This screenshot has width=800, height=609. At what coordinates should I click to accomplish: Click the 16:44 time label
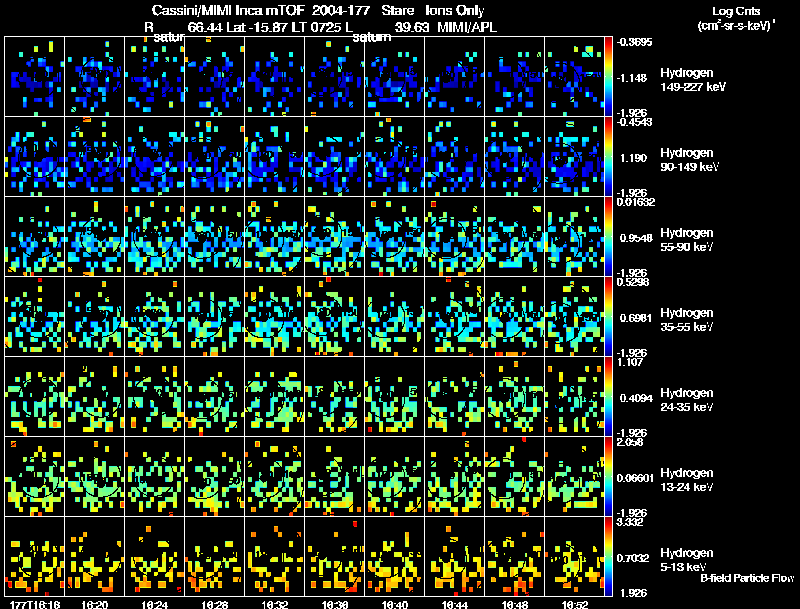click(455, 604)
